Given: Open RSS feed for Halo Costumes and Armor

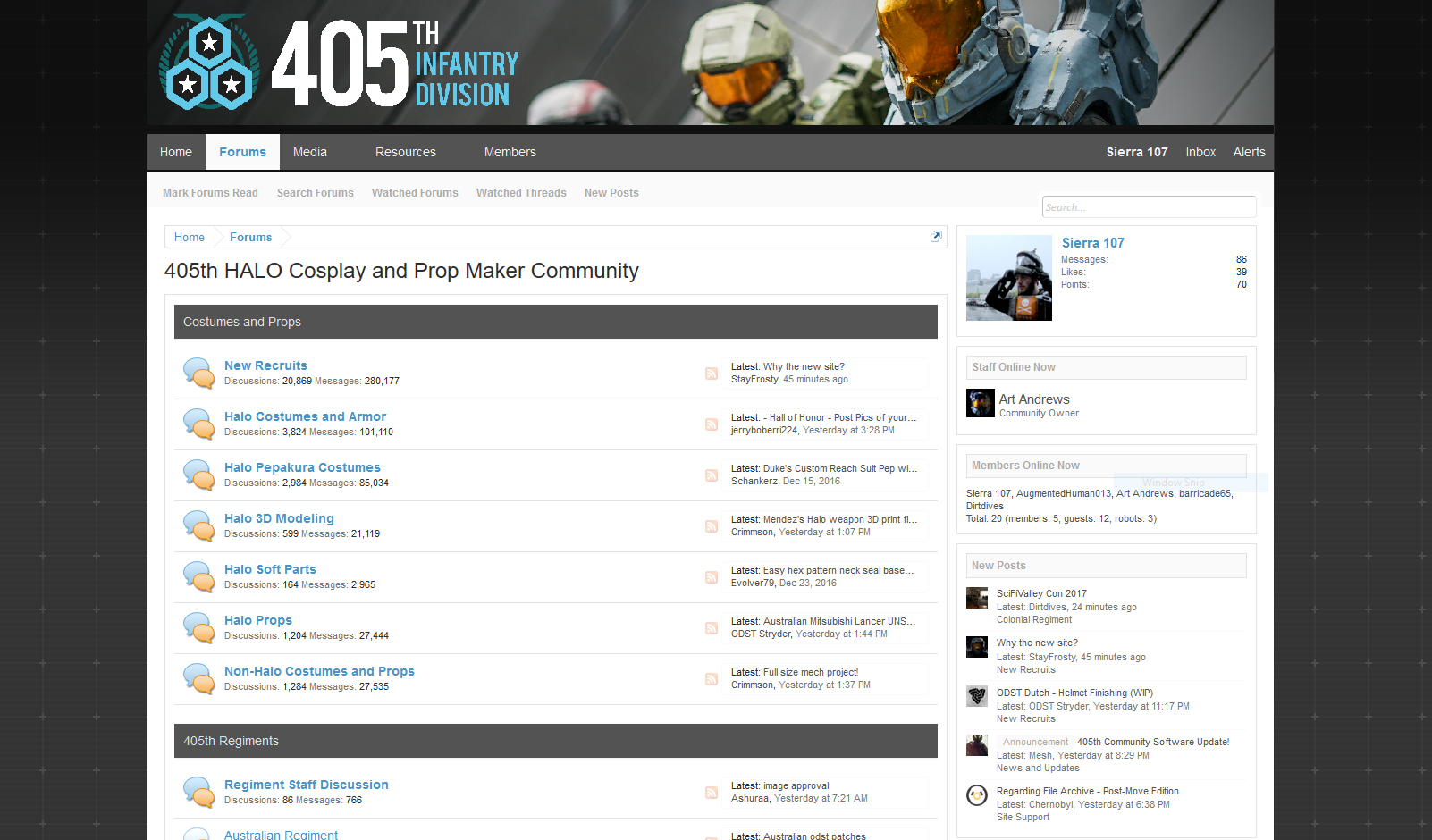Looking at the screenshot, I should pyautogui.click(x=712, y=424).
